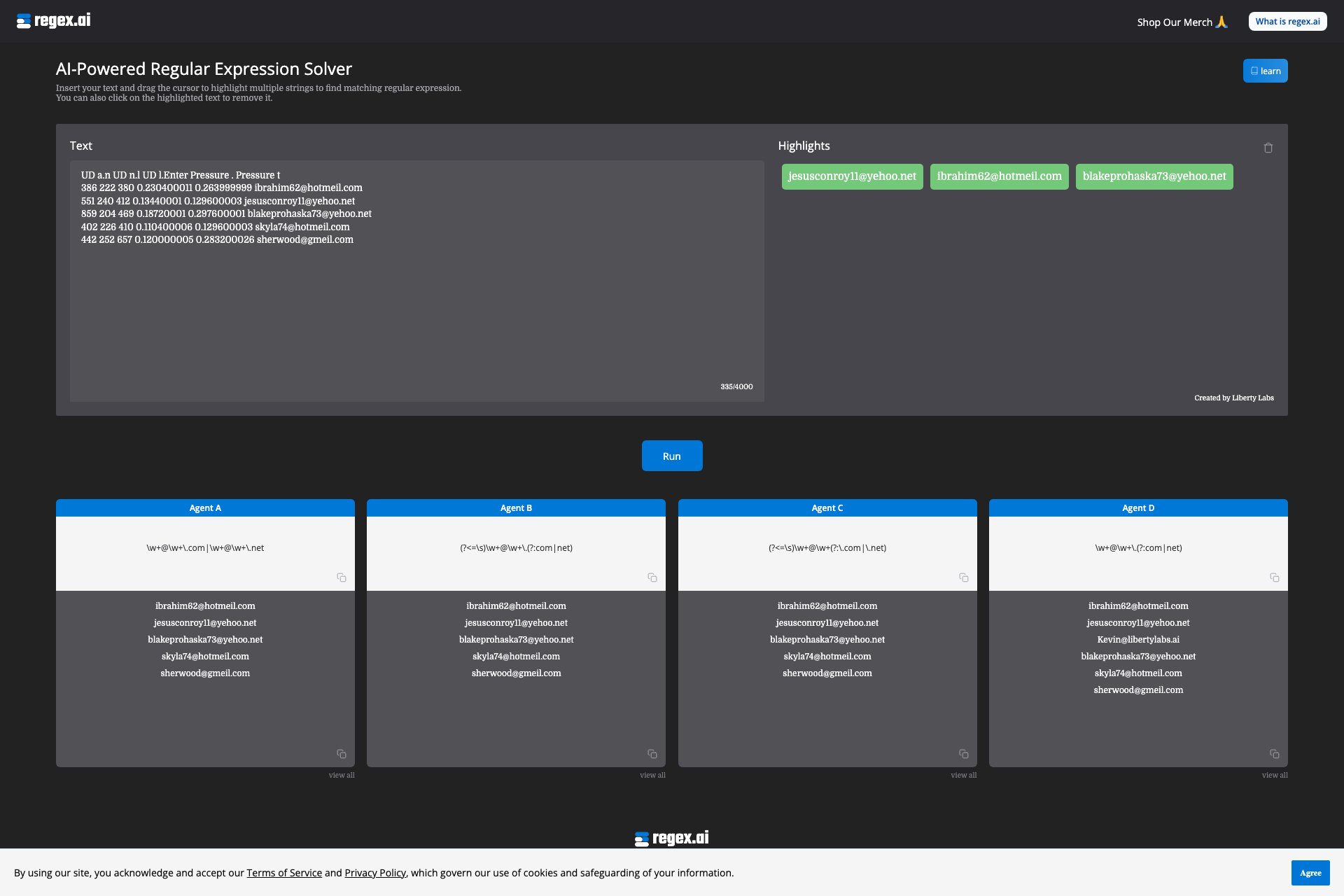Copy Agent C matched results
The width and height of the screenshot is (1344, 896).
point(964,754)
